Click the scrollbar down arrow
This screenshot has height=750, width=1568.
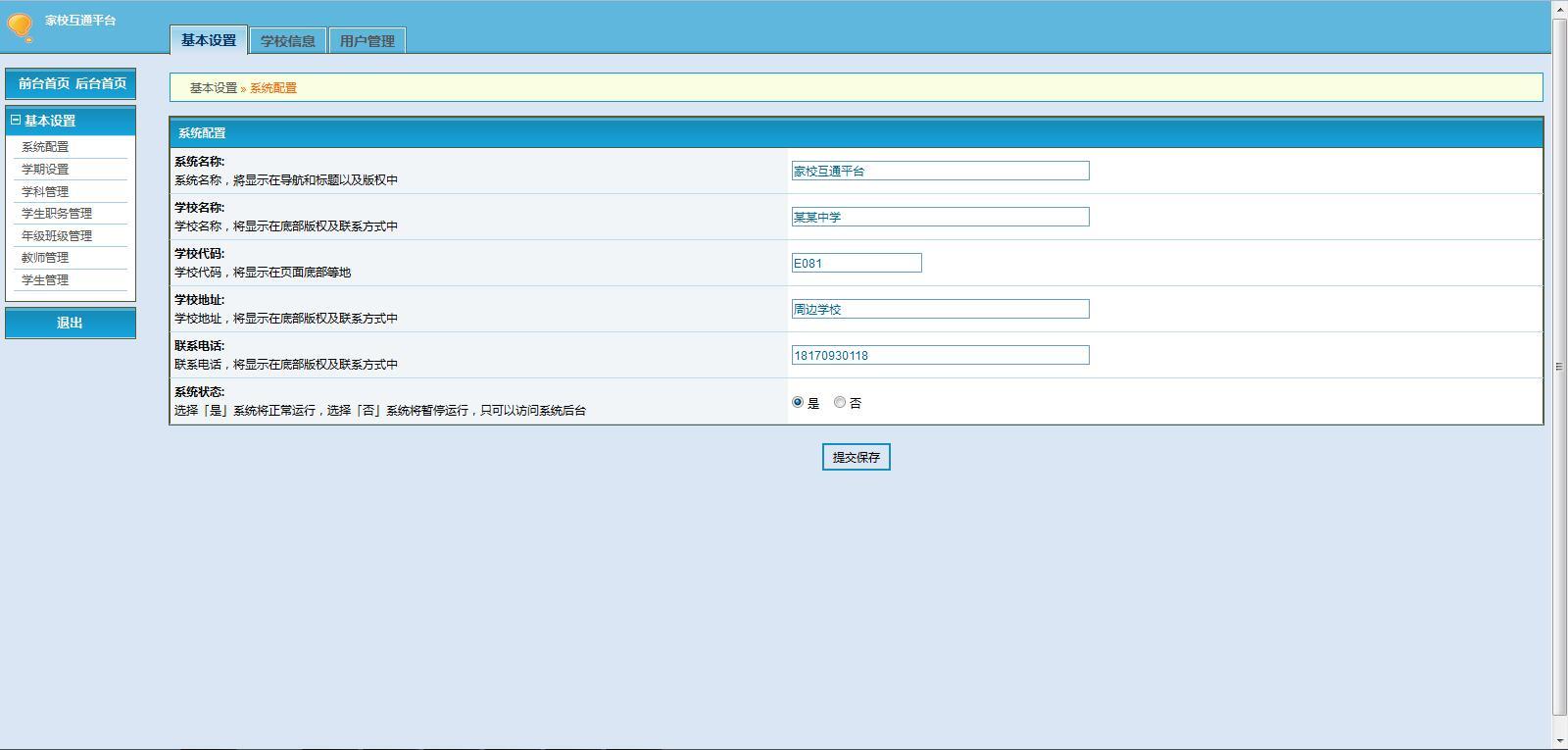1560,741
